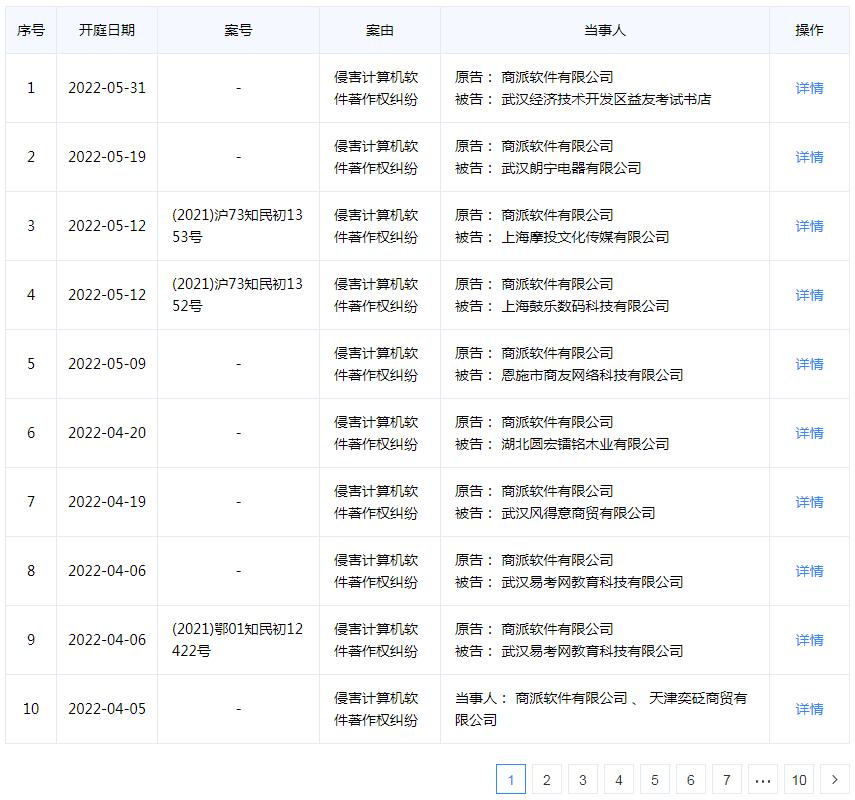Go to pagination page 7

[727, 779]
